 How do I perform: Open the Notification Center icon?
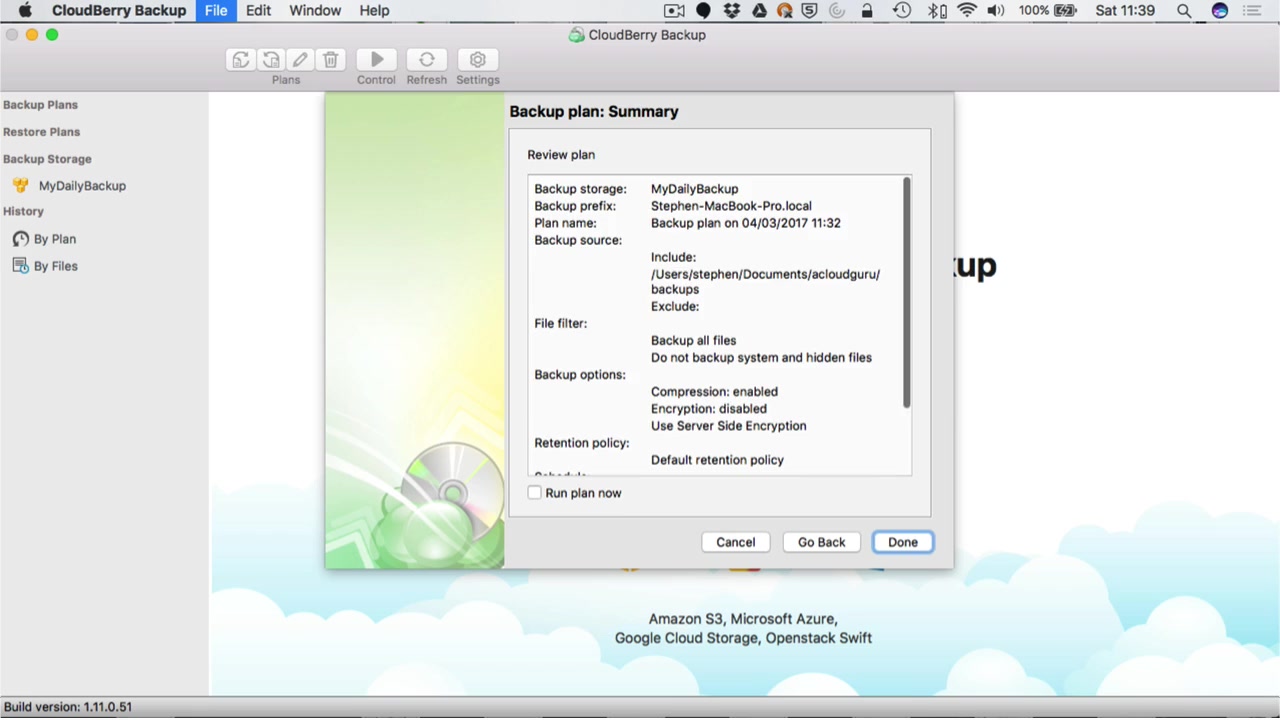1254,11
